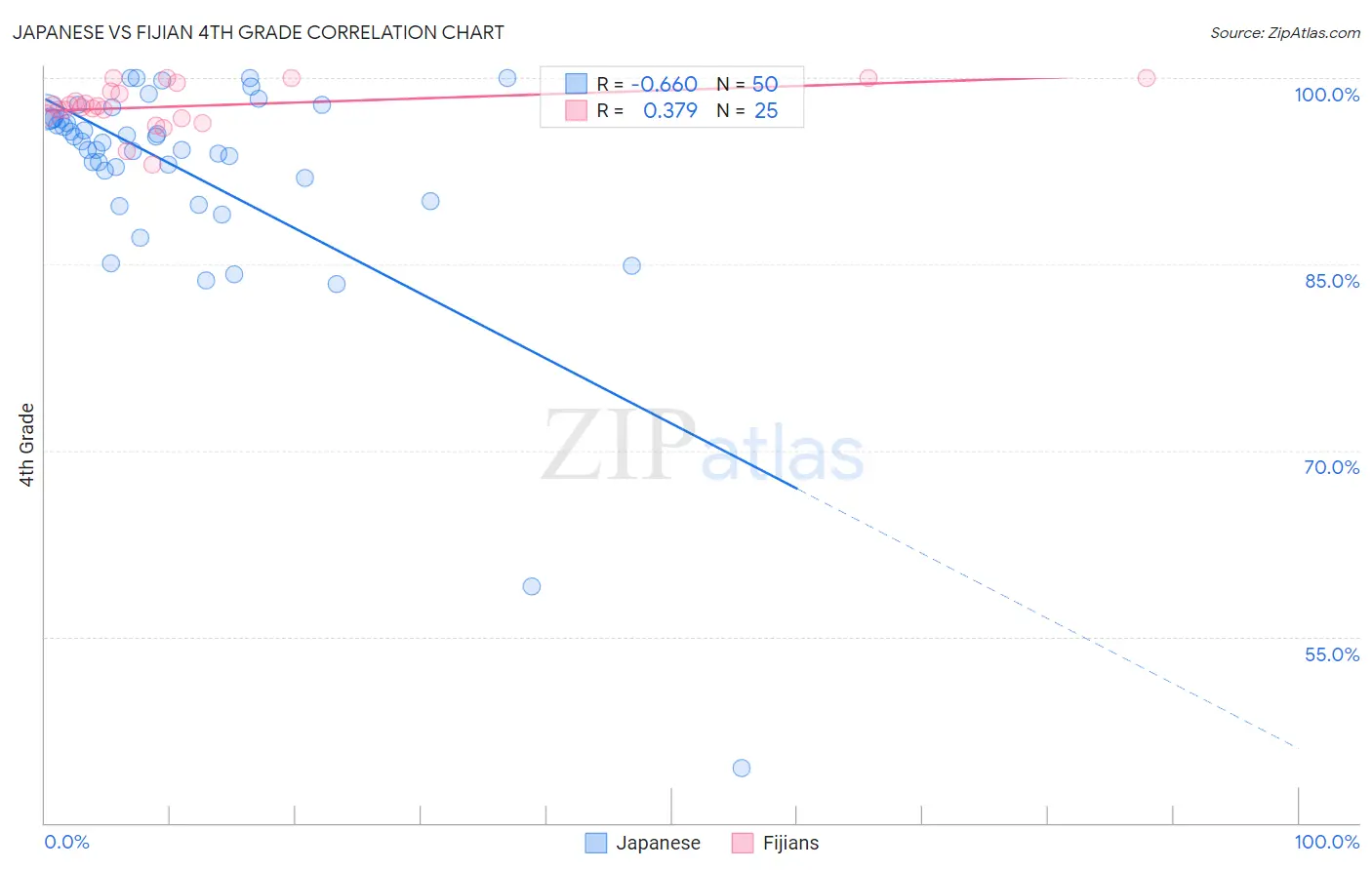1372x870 pixels.
Task: Select the Japanese legend label
Action: point(658,843)
